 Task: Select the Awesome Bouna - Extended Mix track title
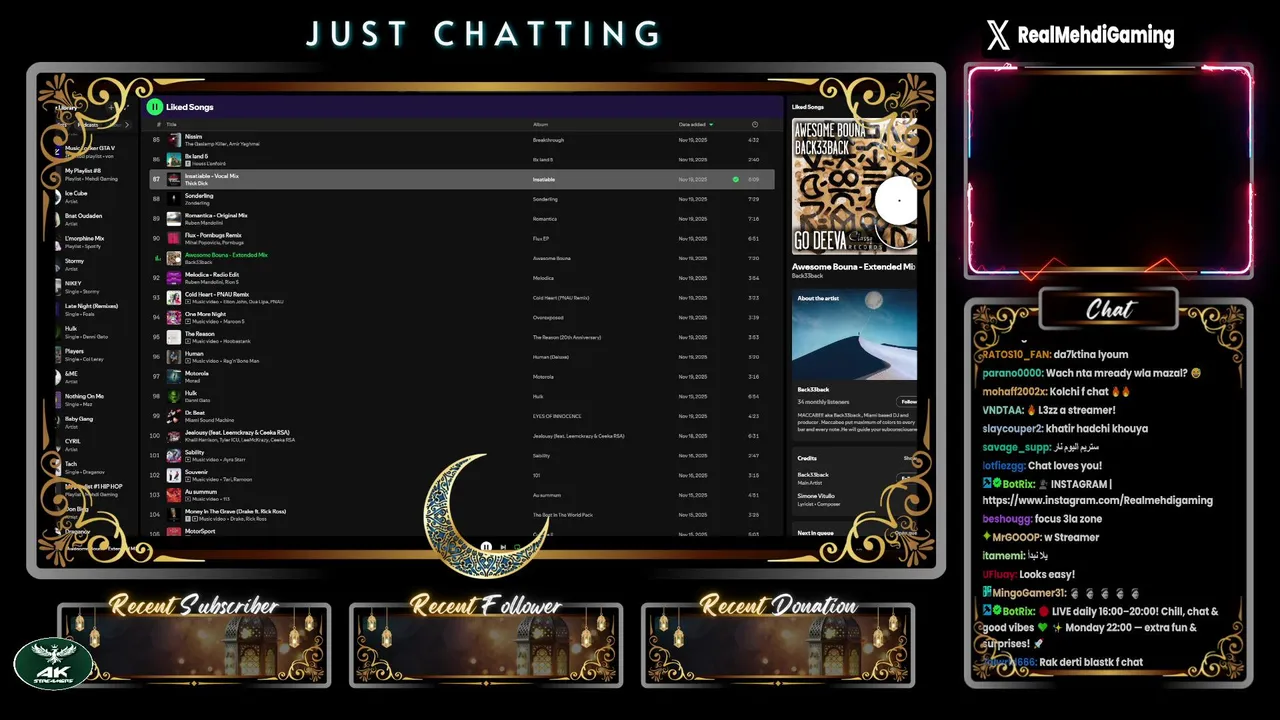(x=226, y=255)
